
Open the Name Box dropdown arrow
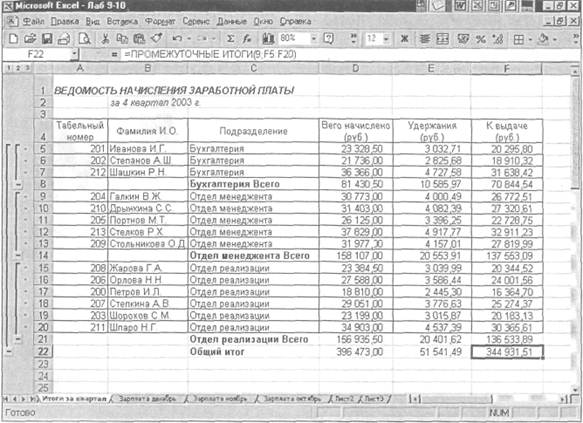(x=74, y=55)
